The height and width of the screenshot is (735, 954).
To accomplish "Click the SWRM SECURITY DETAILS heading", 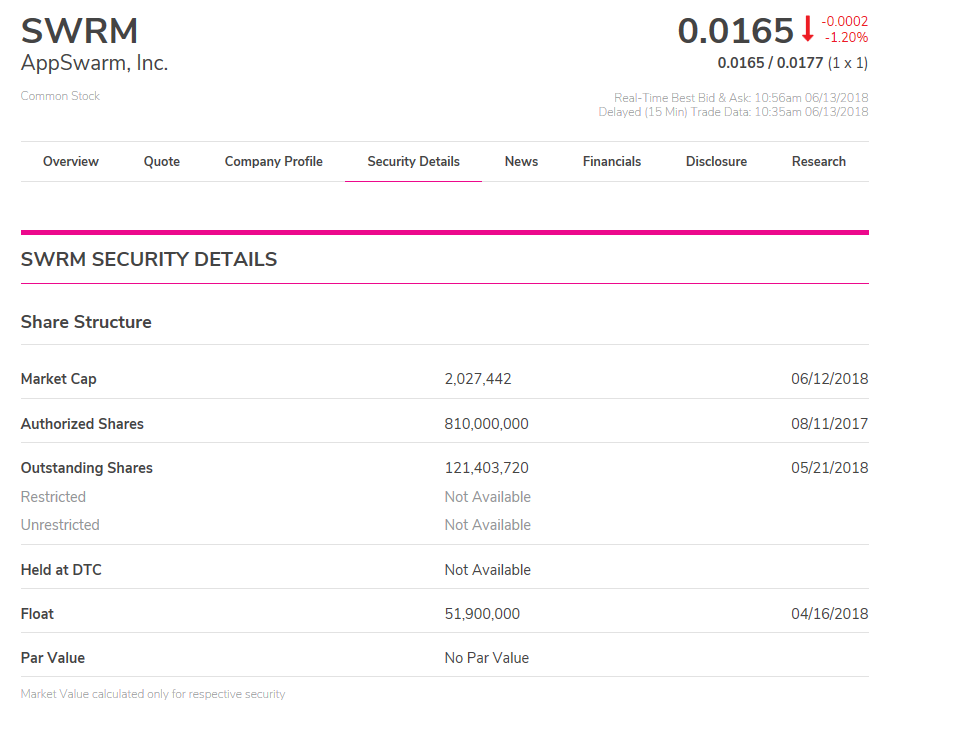I will click(x=149, y=259).
